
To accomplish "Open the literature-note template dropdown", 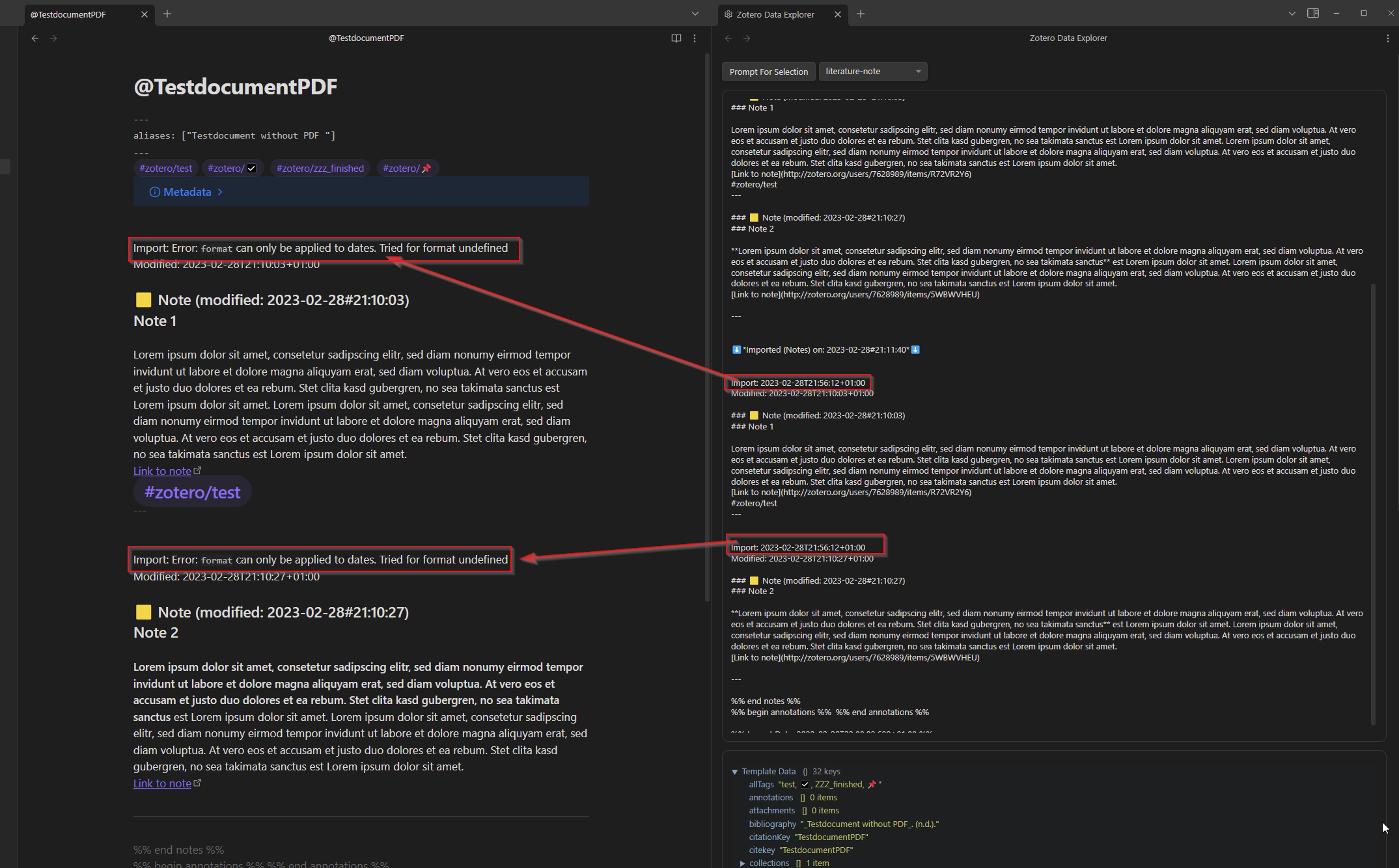I will (x=873, y=72).
